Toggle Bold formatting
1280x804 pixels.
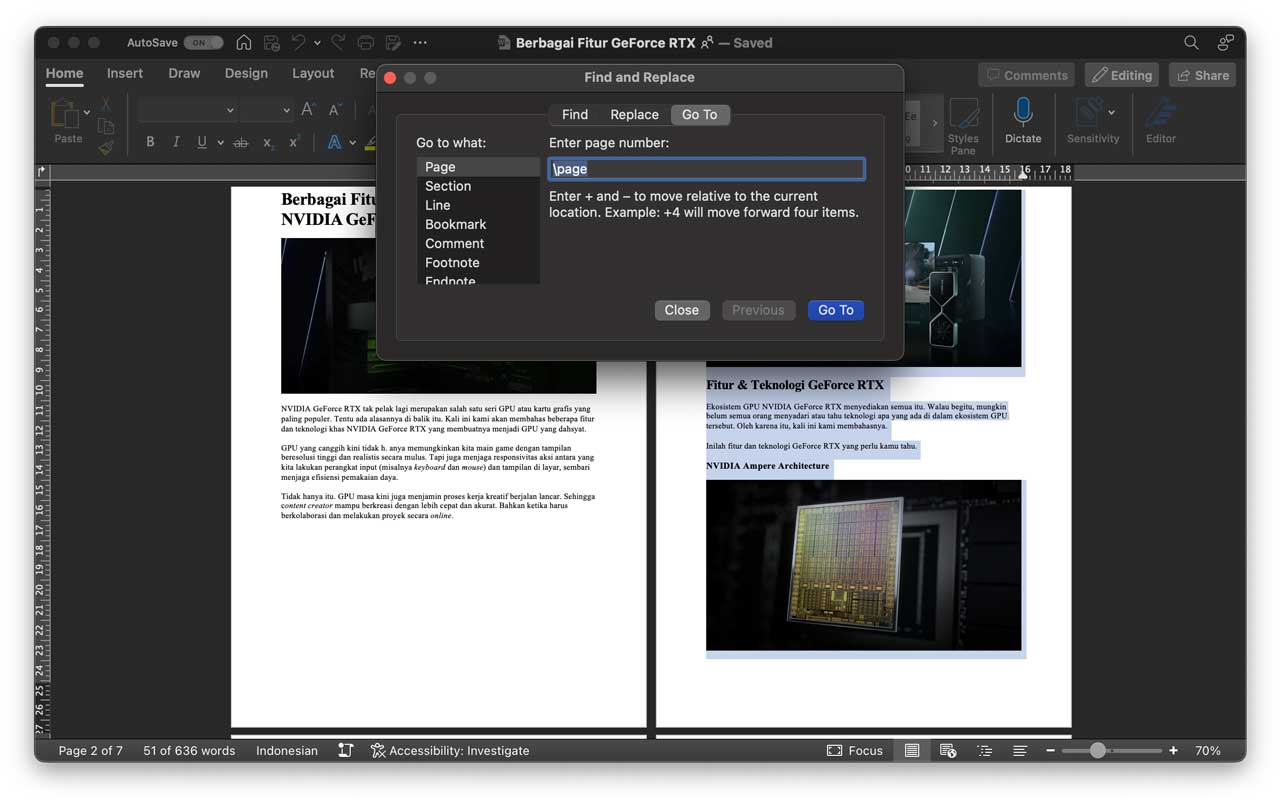[150, 142]
